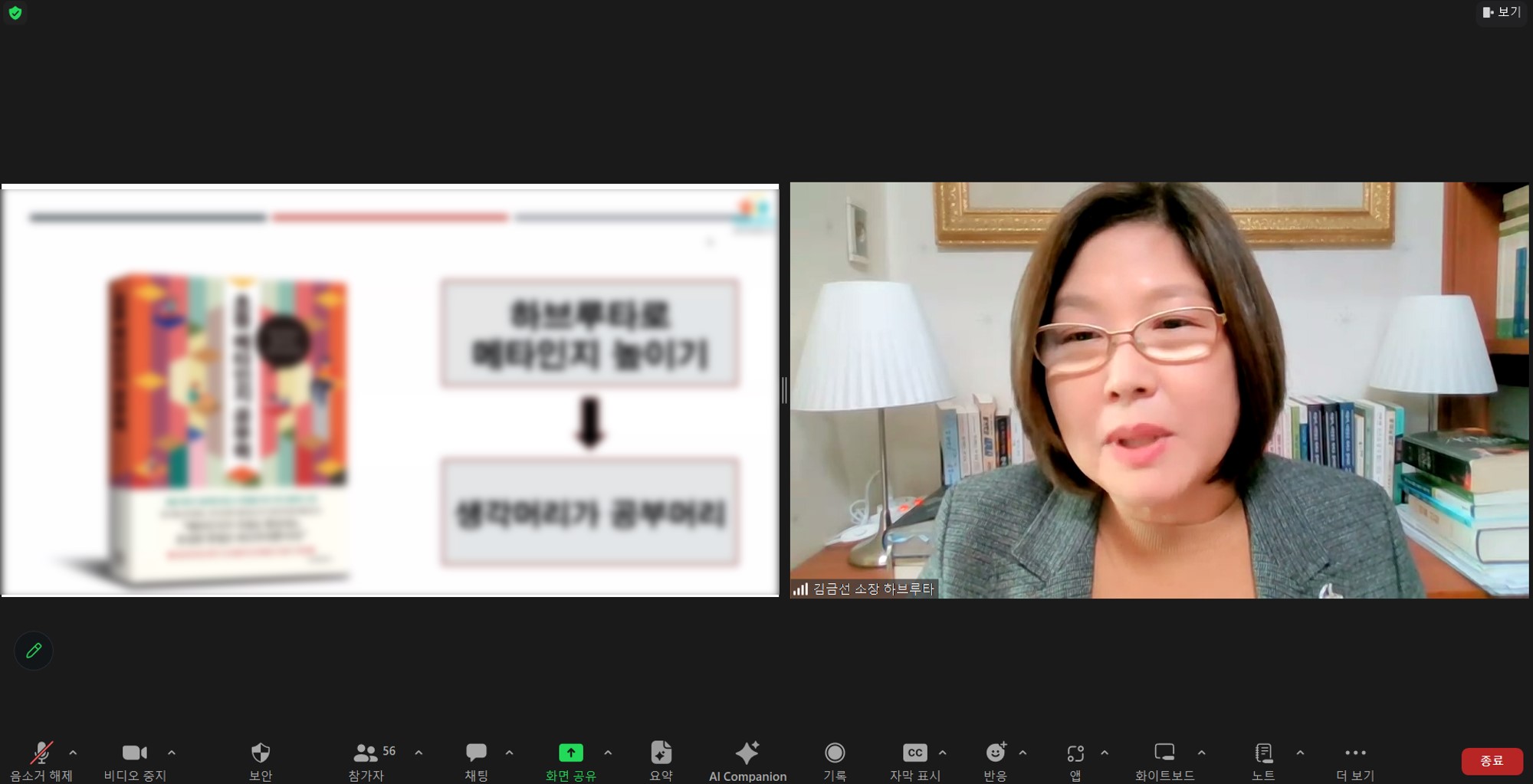Expand chat options arrow beside 채팅
Viewport: 1533px width, 784px height.
(510, 753)
